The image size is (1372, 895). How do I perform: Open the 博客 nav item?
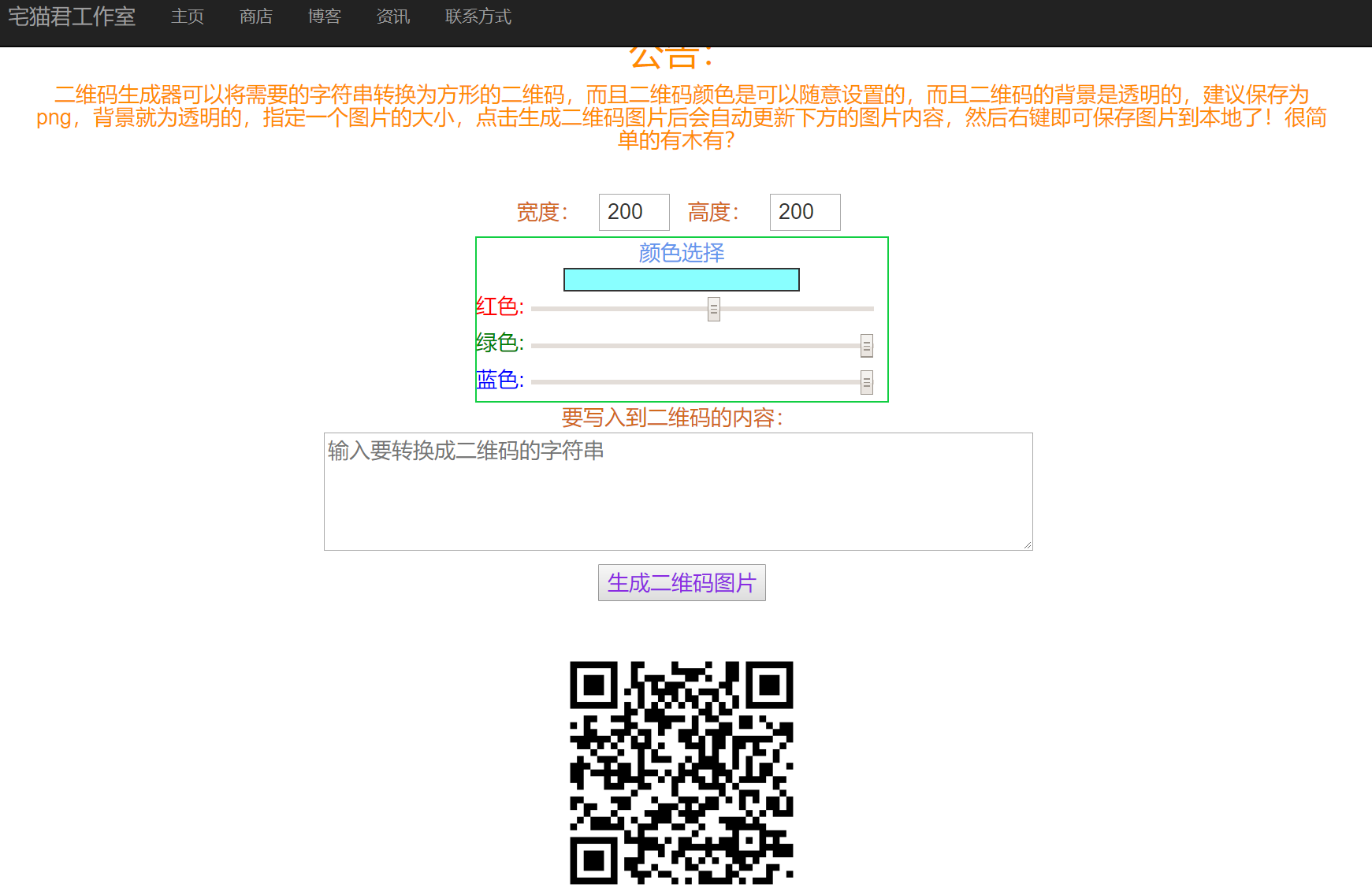pos(325,17)
